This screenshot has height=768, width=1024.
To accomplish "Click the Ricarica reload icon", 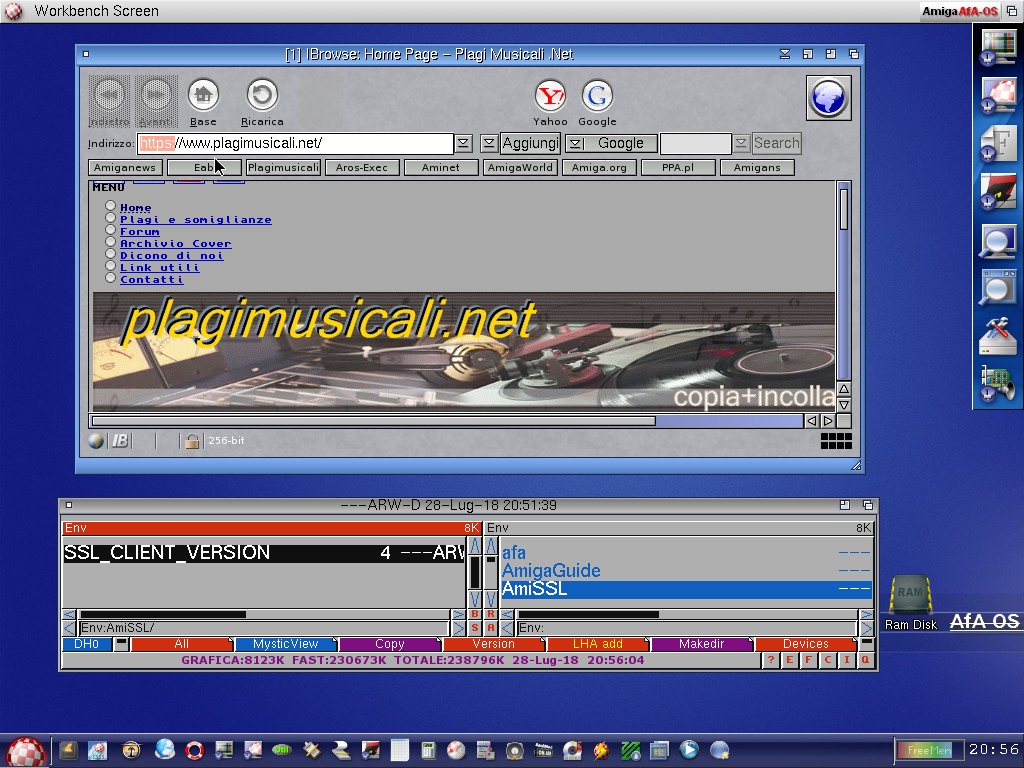I will click(x=262, y=96).
